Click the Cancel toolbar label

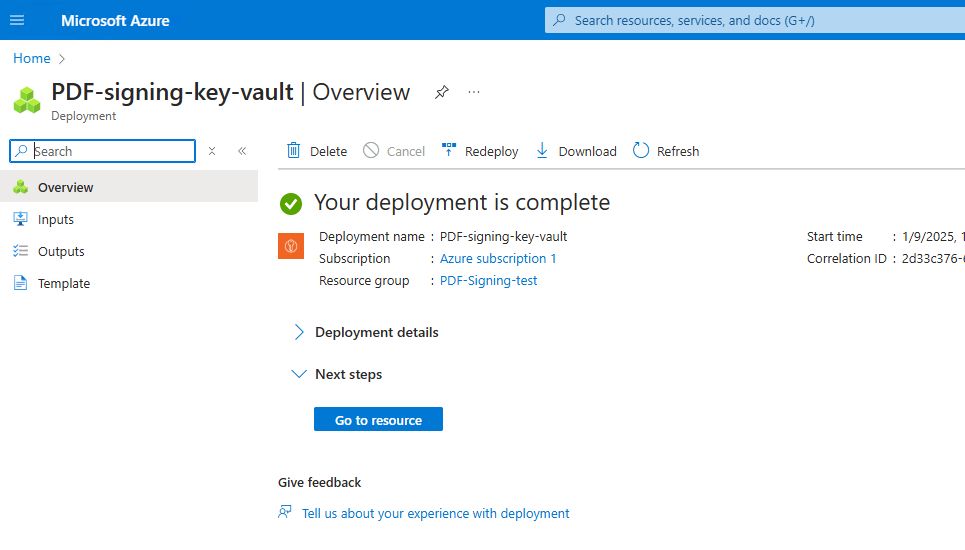click(406, 151)
